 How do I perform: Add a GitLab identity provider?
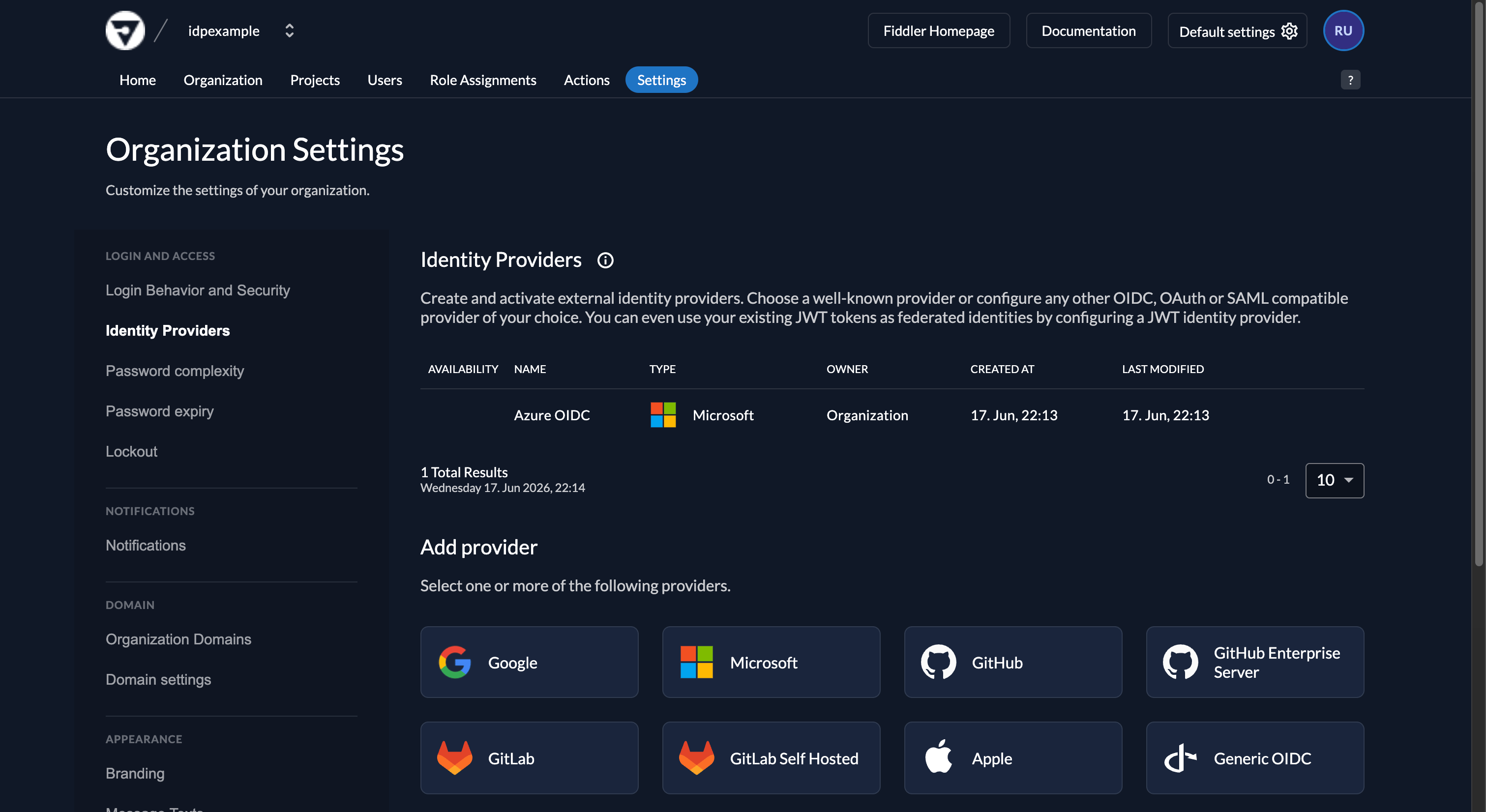point(529,758)
